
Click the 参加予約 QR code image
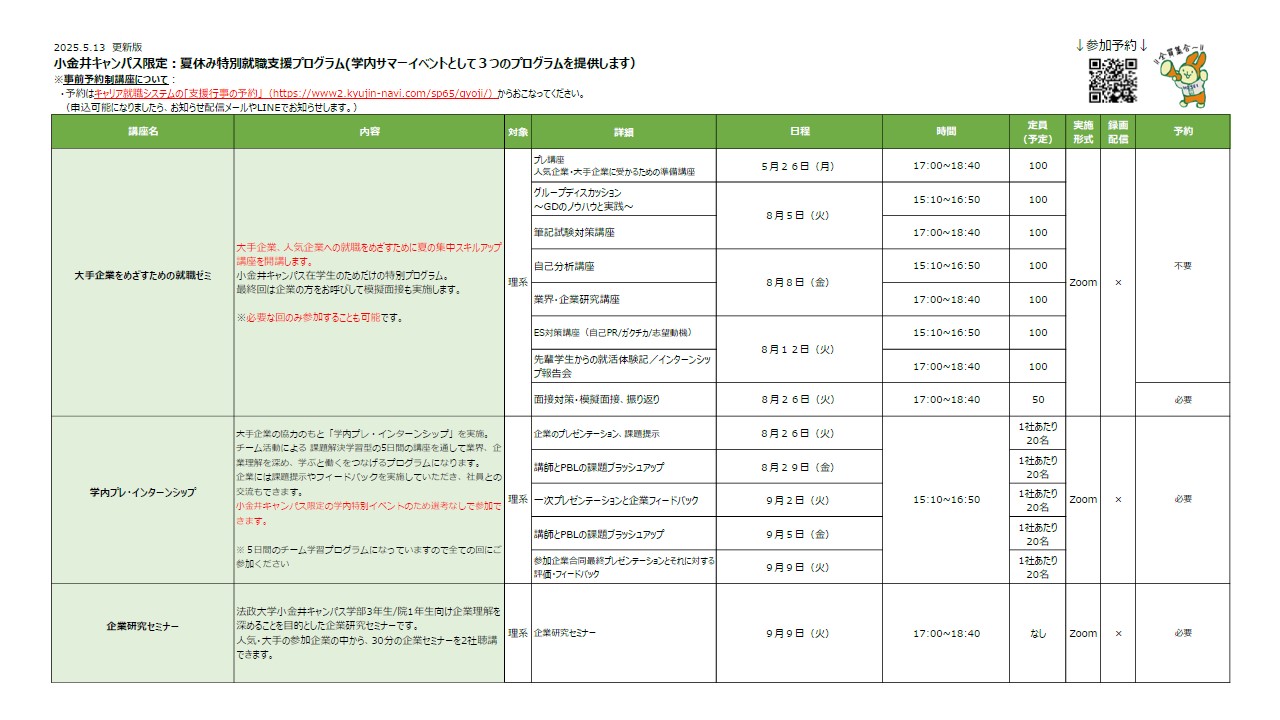[x=1113, y=81]
